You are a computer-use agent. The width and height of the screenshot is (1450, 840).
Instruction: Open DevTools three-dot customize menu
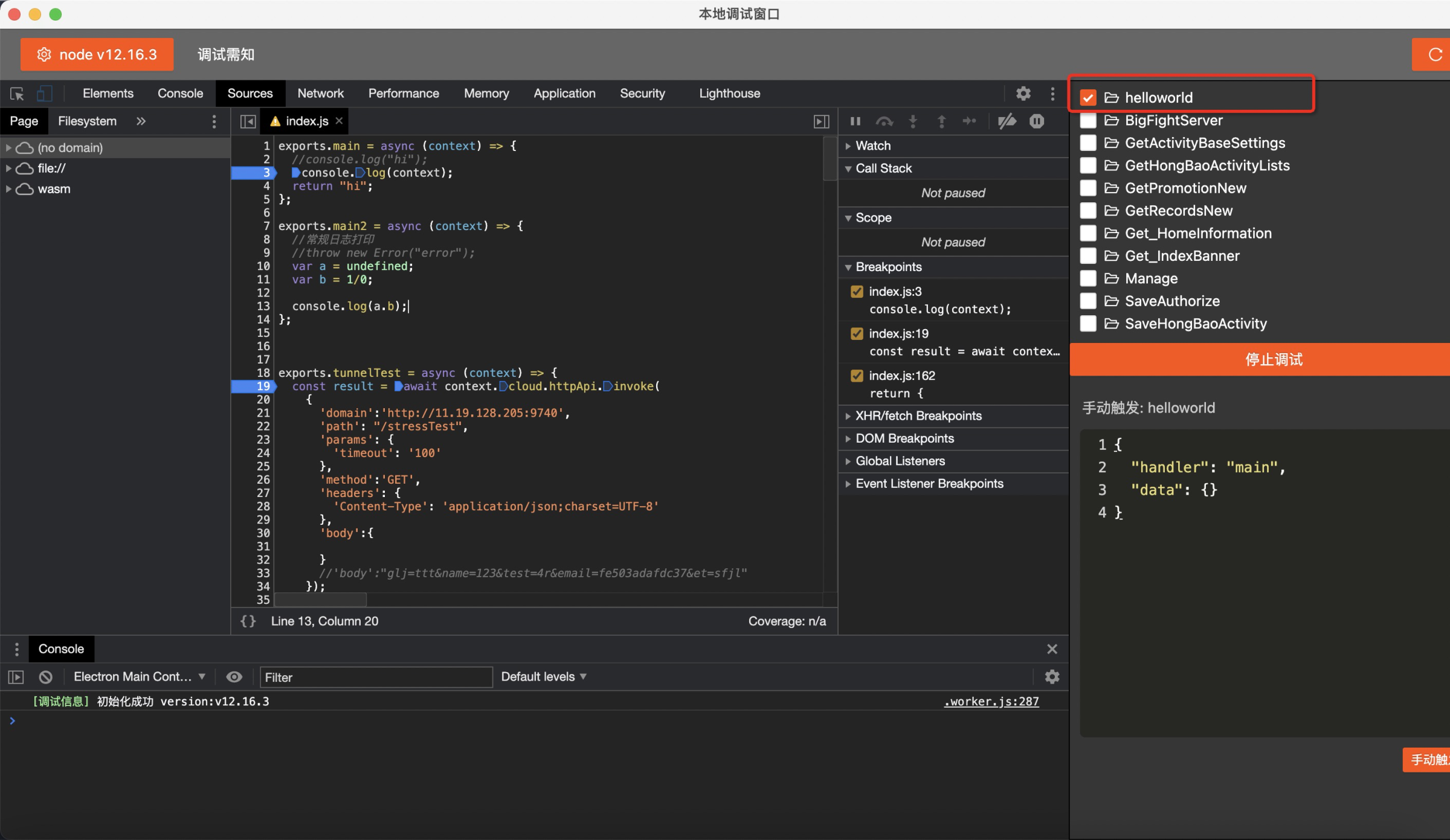[1052, 94]
